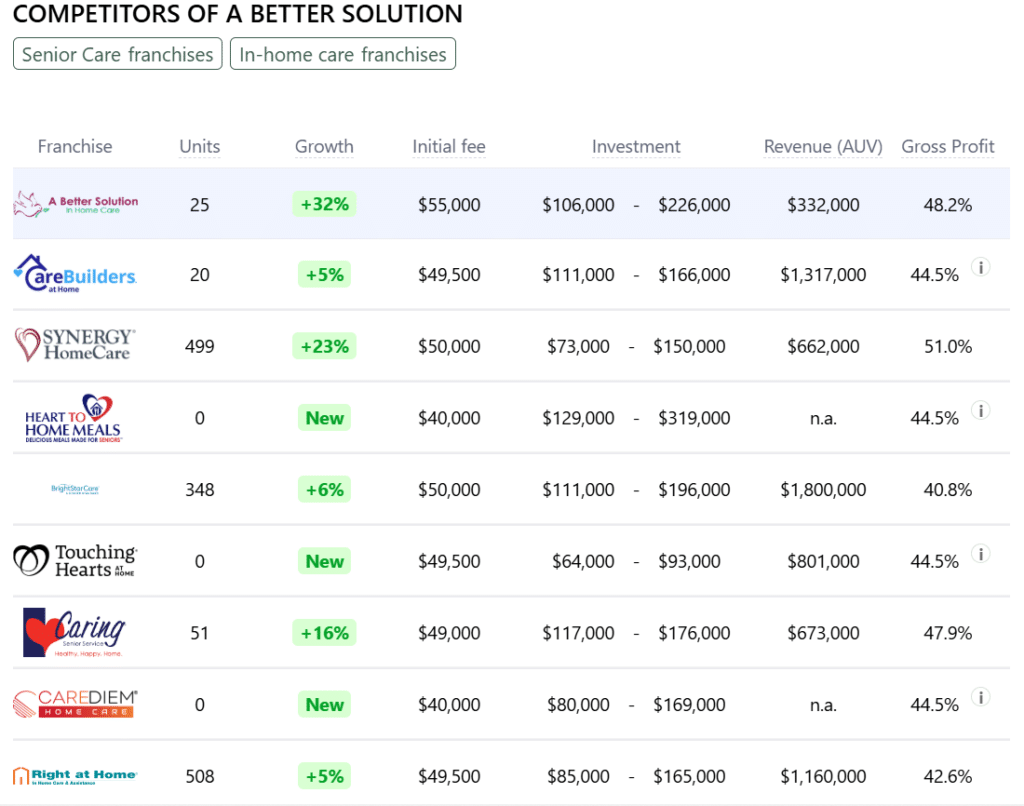Image resolution: width=1024 pixels, height=806 pixels.
Task: Open the CareDiem Home Care logo
Action: point(75,704)
